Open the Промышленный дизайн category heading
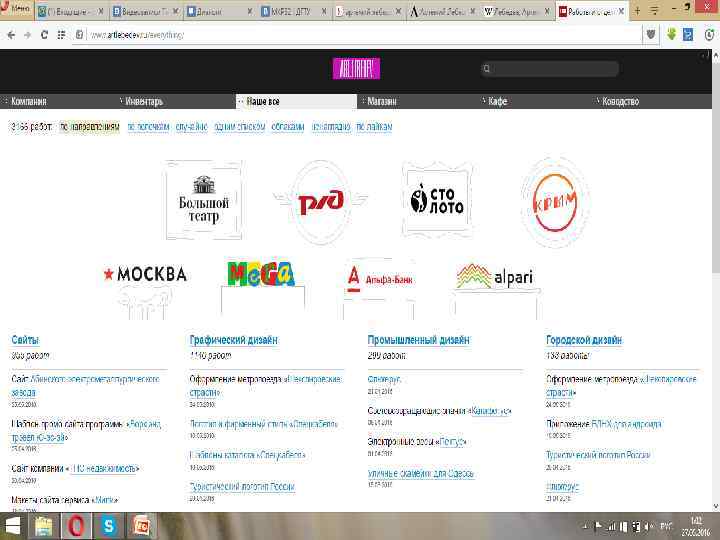Image resolution: width=720 pixels, height=540 pixels. coord(418,340)
